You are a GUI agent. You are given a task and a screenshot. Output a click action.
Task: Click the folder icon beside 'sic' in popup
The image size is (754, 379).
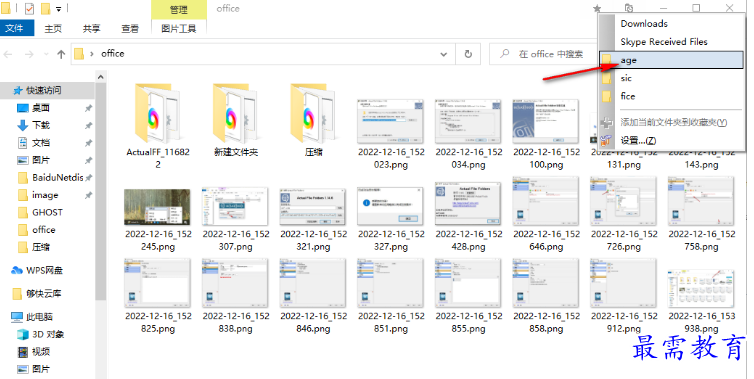point(607,78)
